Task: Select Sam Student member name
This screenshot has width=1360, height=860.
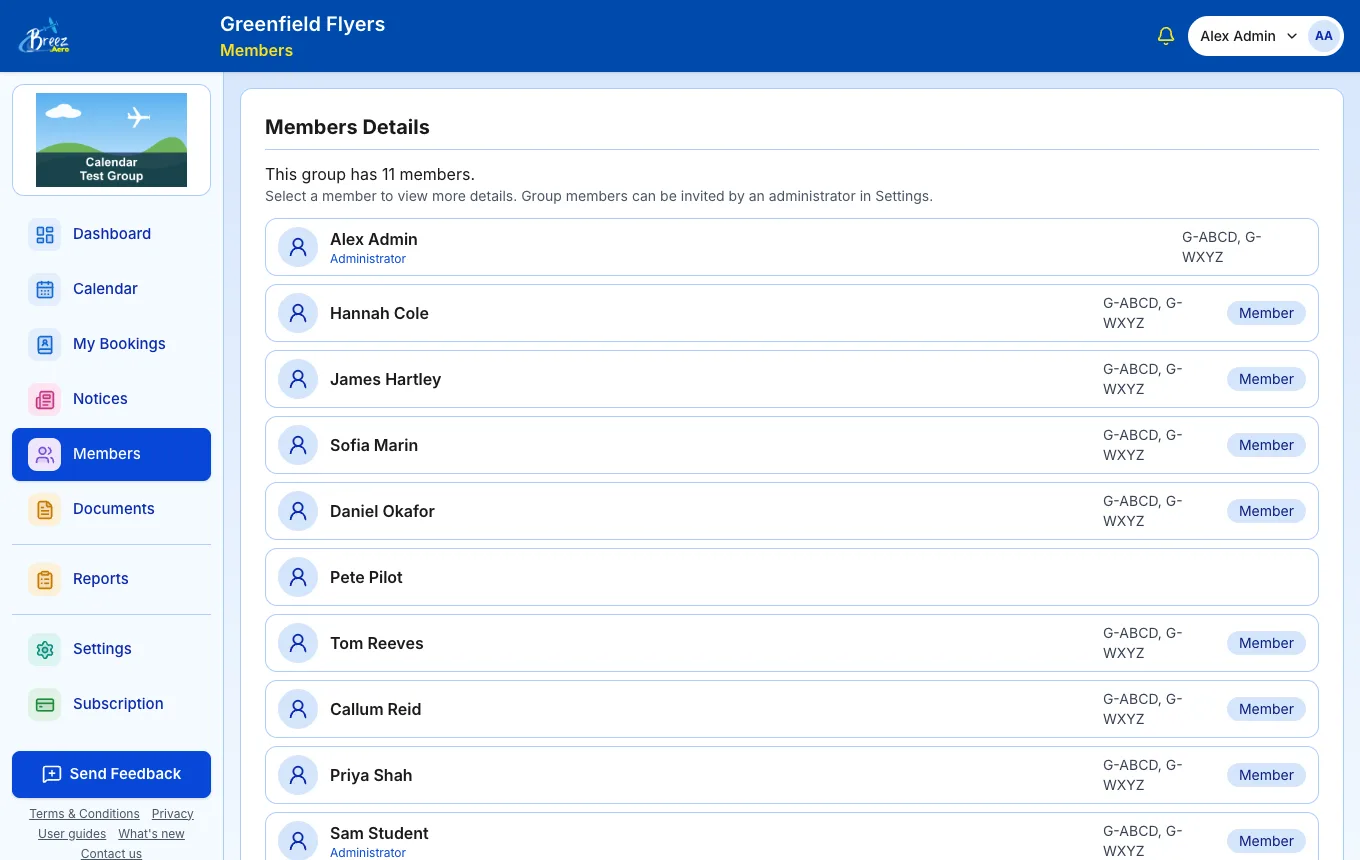Action: pyautogui.click(x=379, y=833)
